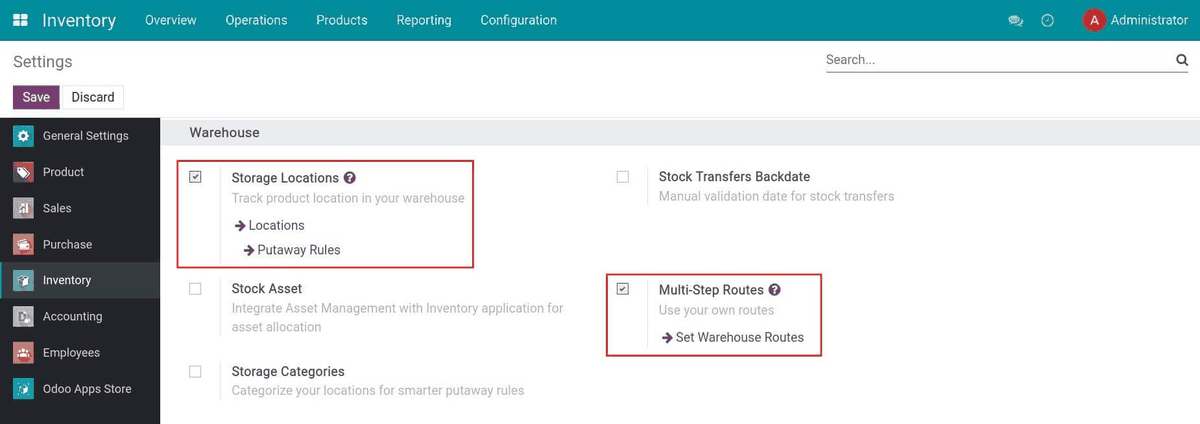This screenshot has height=424, width=1200.
Task: Click the Inventory box icon in sidebar
Action: pos(24,280)
